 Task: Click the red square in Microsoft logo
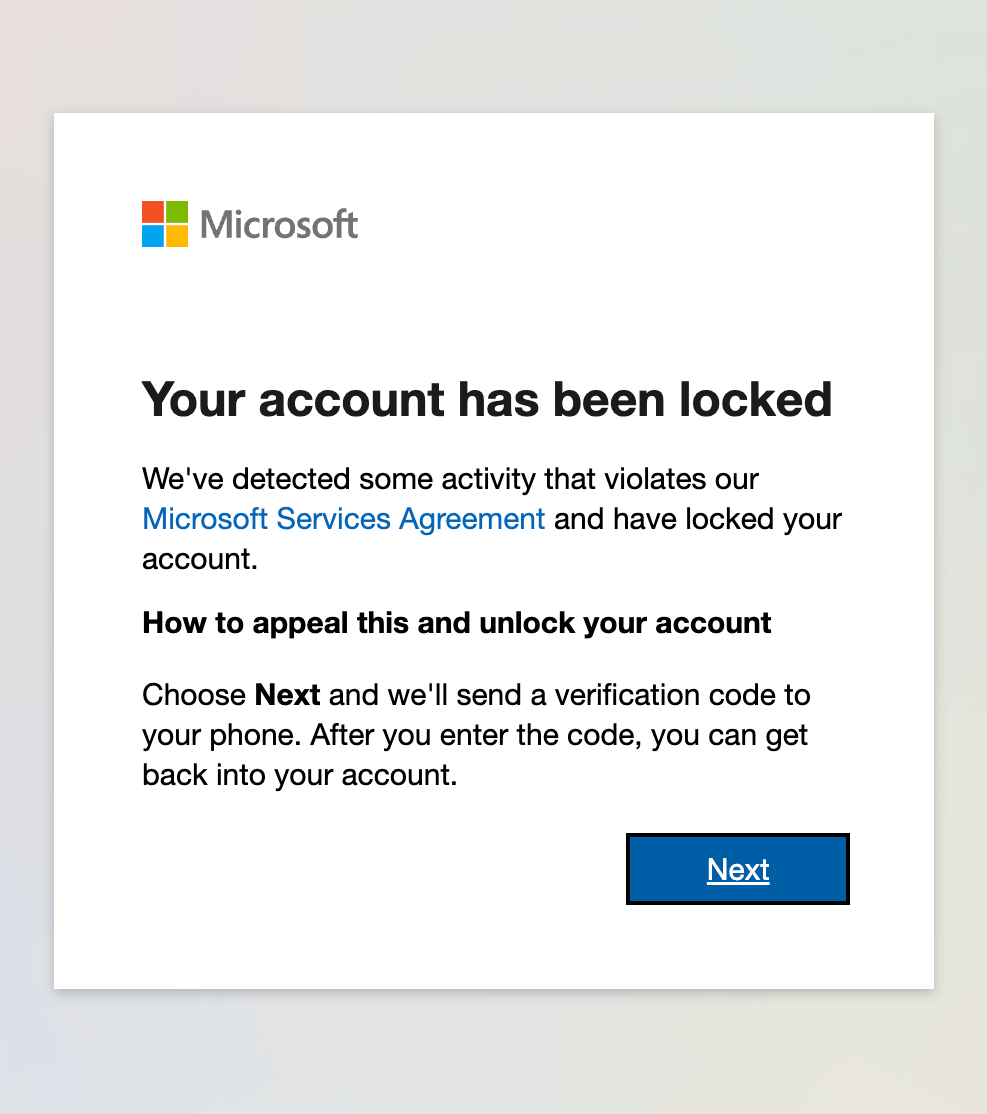(x=153, y=212)
